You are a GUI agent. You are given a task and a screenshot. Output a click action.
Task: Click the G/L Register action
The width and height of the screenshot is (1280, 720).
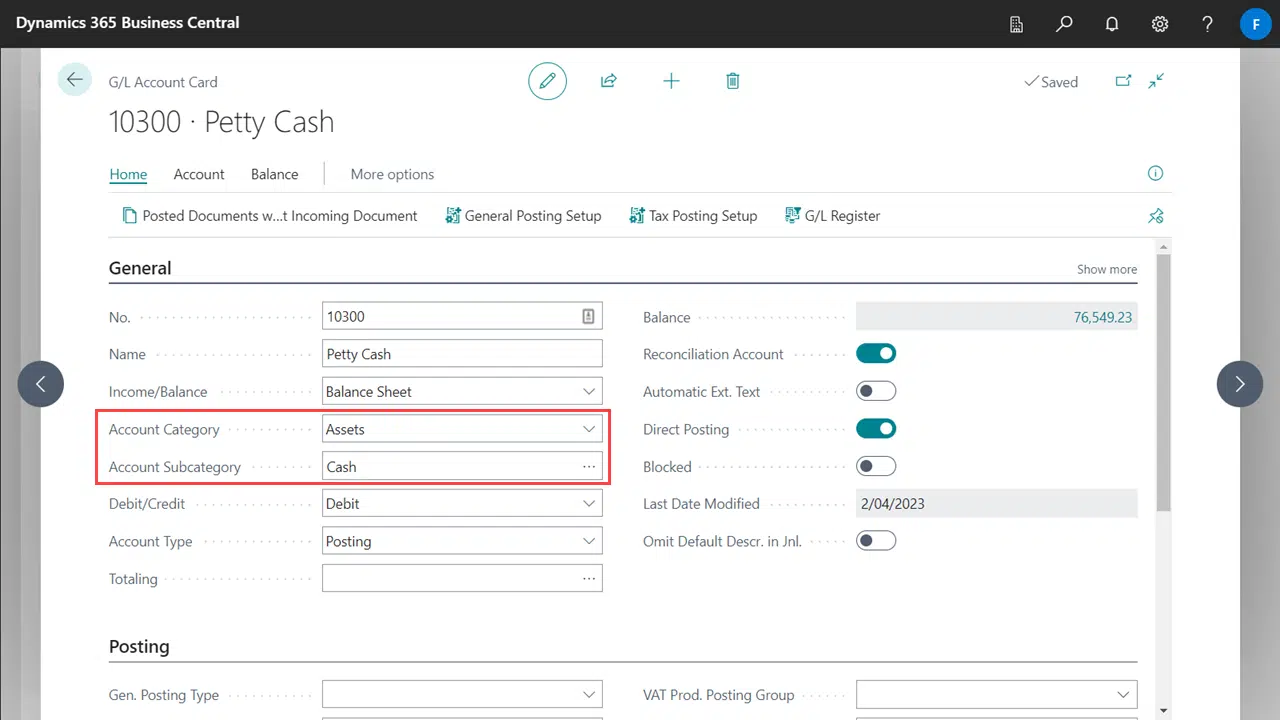(832, 216)
